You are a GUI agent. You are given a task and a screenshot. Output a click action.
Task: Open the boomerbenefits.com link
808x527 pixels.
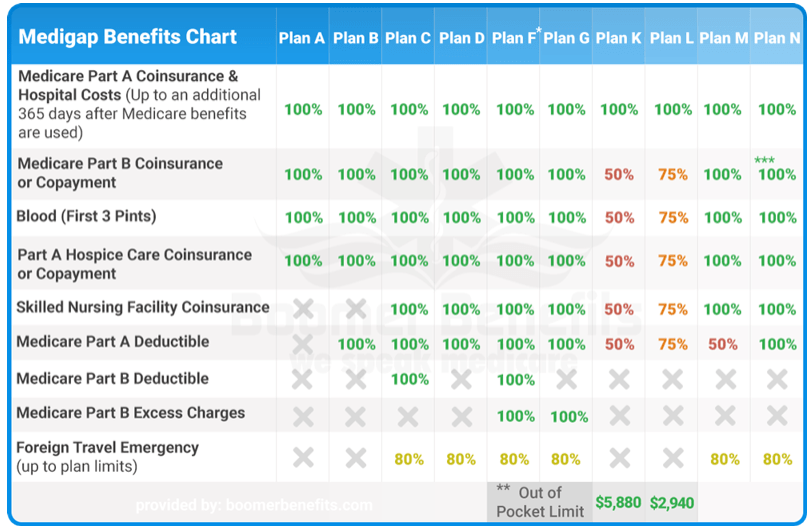click(254, 505)
